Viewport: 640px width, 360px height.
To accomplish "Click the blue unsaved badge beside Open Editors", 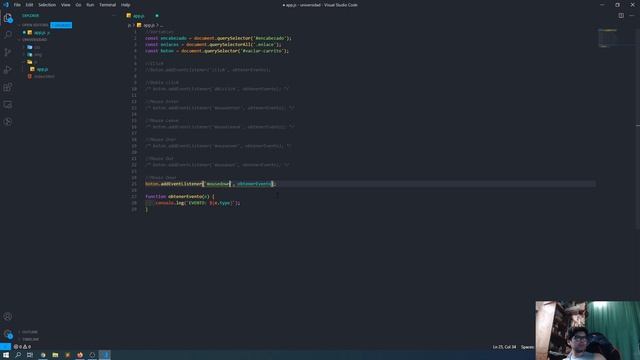I will tap(61, 25).
